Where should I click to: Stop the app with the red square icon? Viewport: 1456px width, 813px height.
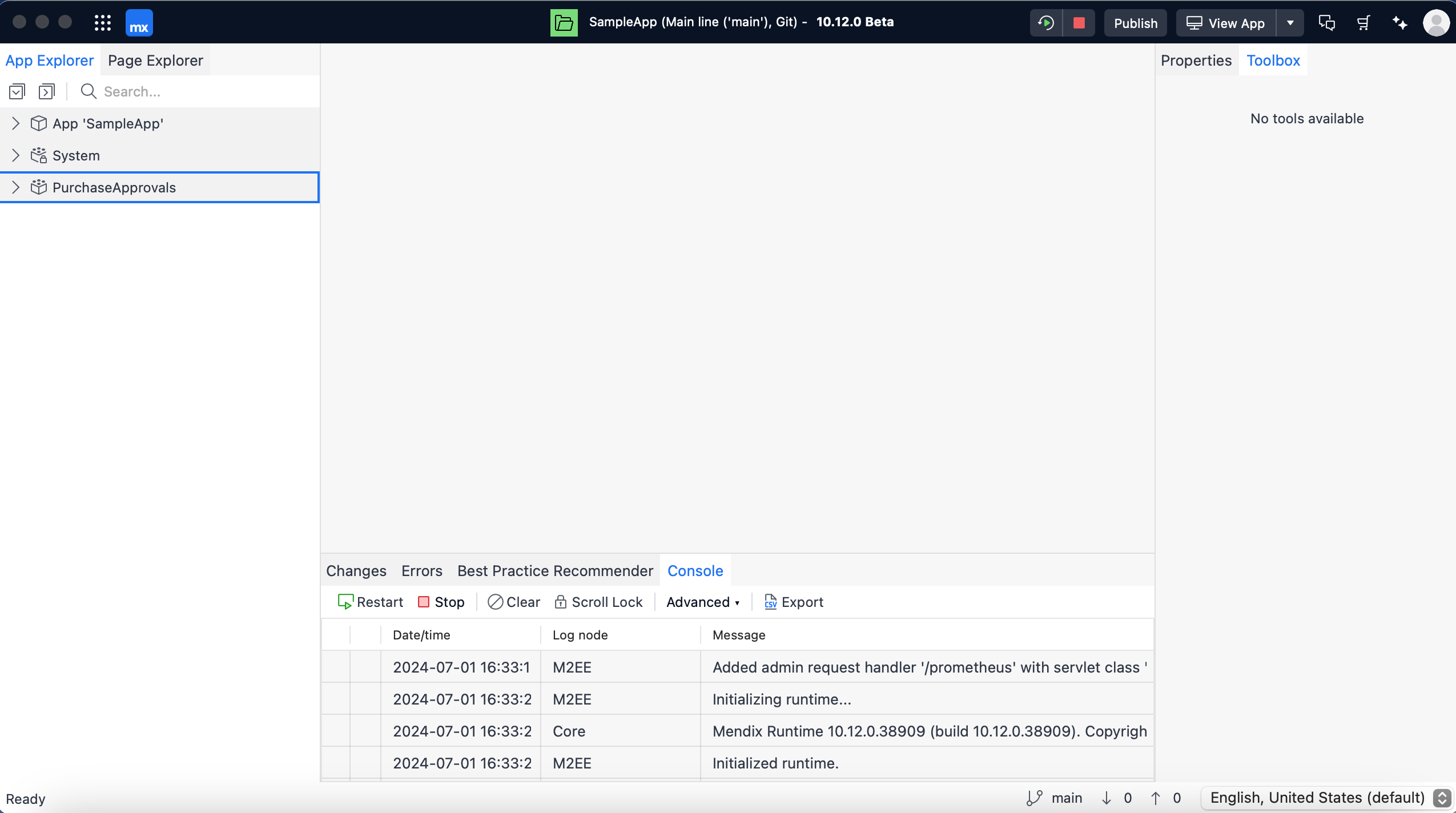click(x=1079, y=23)
